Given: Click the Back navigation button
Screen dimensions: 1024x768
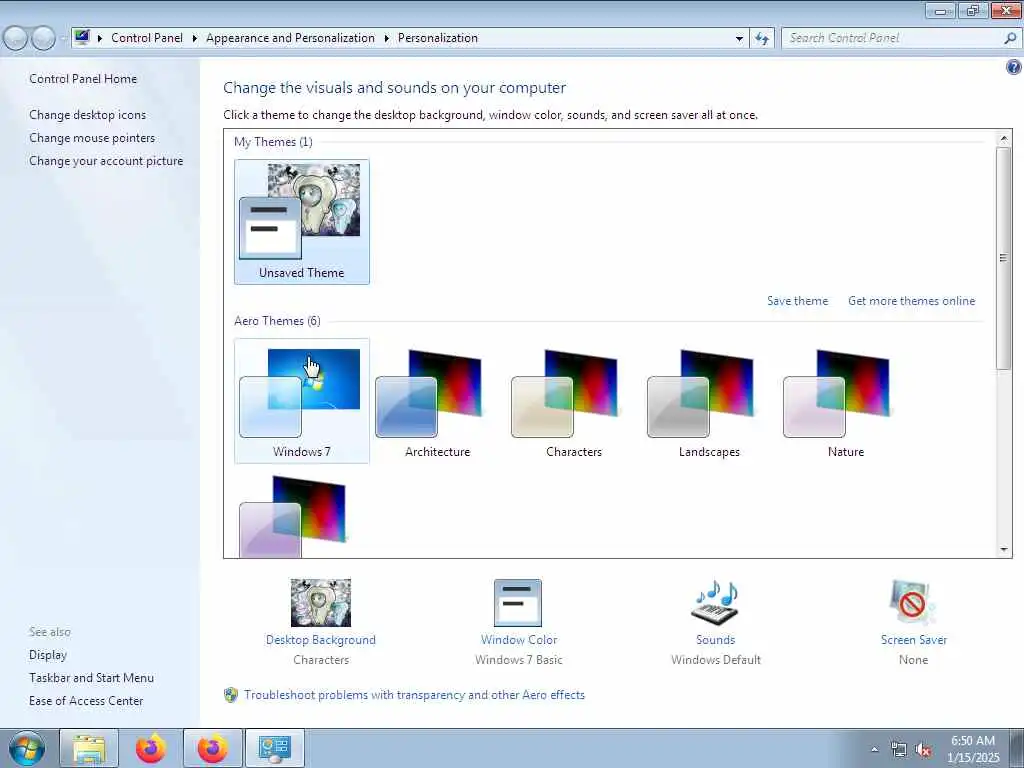Looking at the screenshot, I should tap(15, 39).
